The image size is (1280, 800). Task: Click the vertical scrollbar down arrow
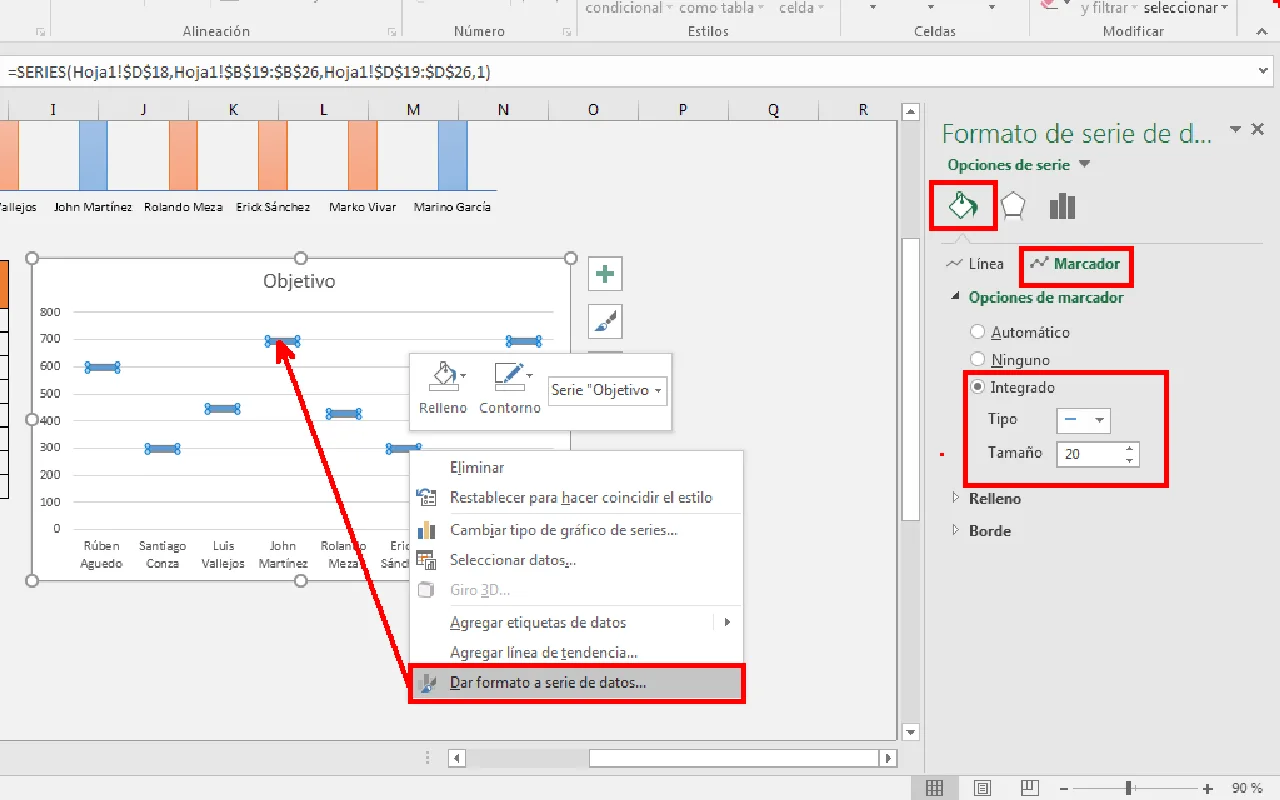coord(910,731)
